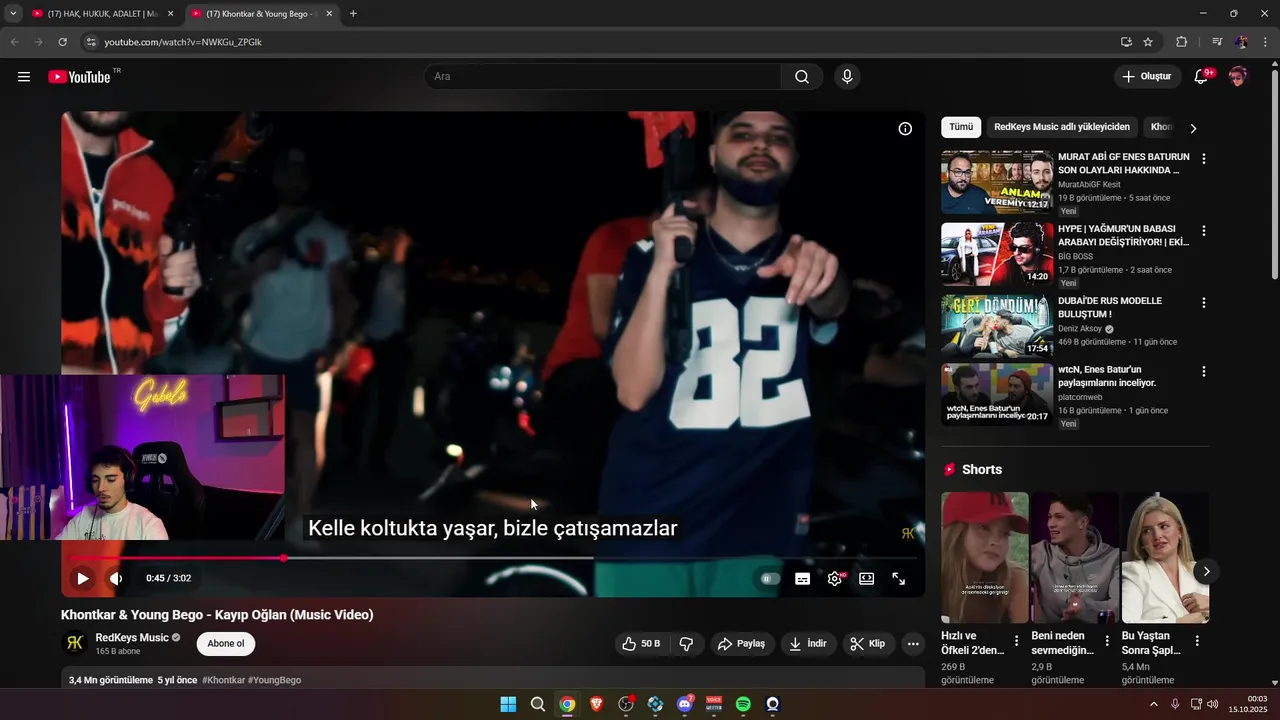Open Discord from taskbar
Viewport: 1280px width, 720px height.
pos(685,704)
